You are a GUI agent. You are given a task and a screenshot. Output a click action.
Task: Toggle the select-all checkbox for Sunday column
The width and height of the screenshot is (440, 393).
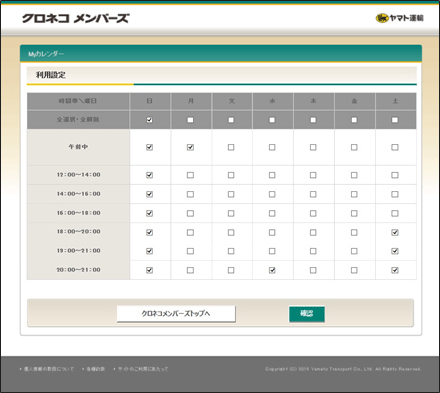pyautogui.click(x=149, y=120)
